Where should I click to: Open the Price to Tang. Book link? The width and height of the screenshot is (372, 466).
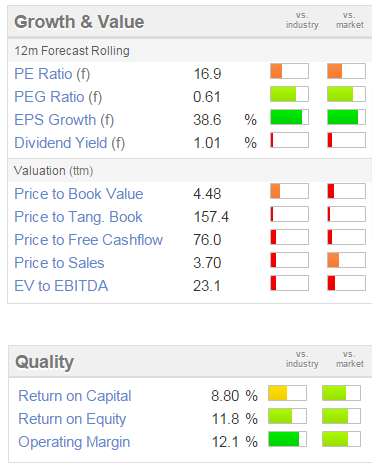point(78,217)
